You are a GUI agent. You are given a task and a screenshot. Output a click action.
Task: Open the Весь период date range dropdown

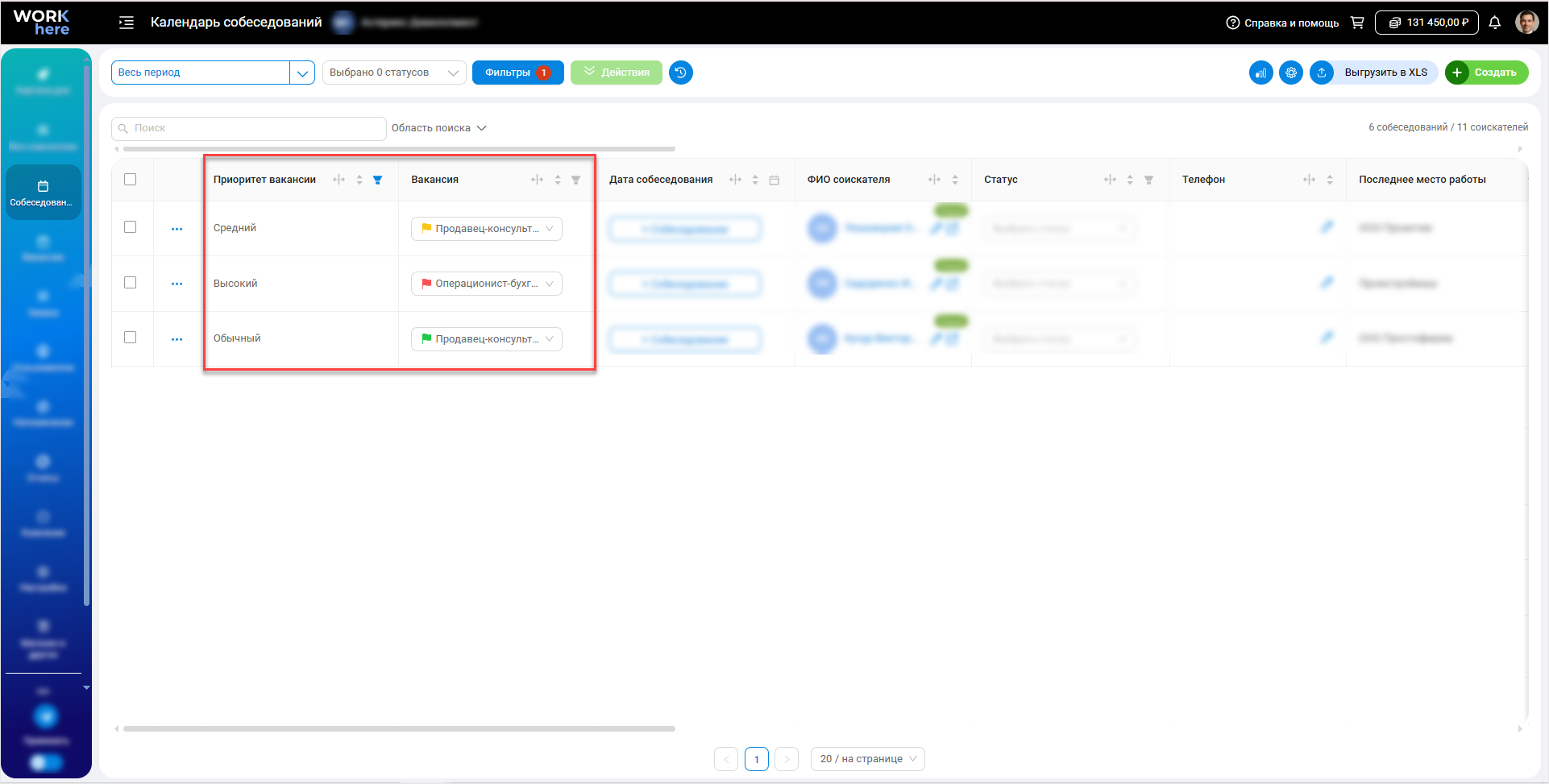point(213,73)
